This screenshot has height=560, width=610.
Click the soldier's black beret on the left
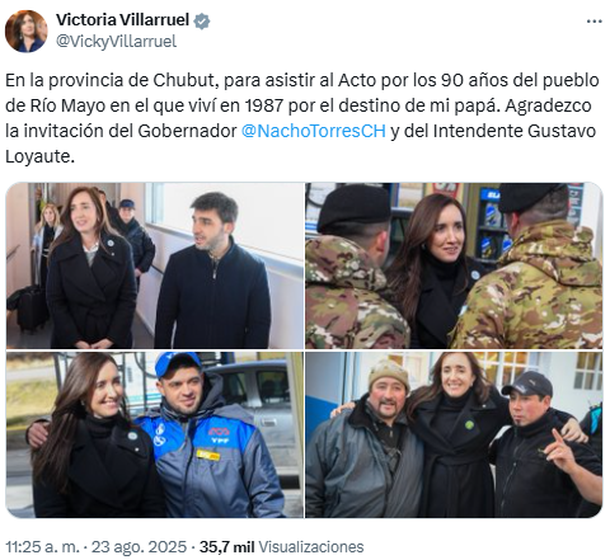[353, 209]
